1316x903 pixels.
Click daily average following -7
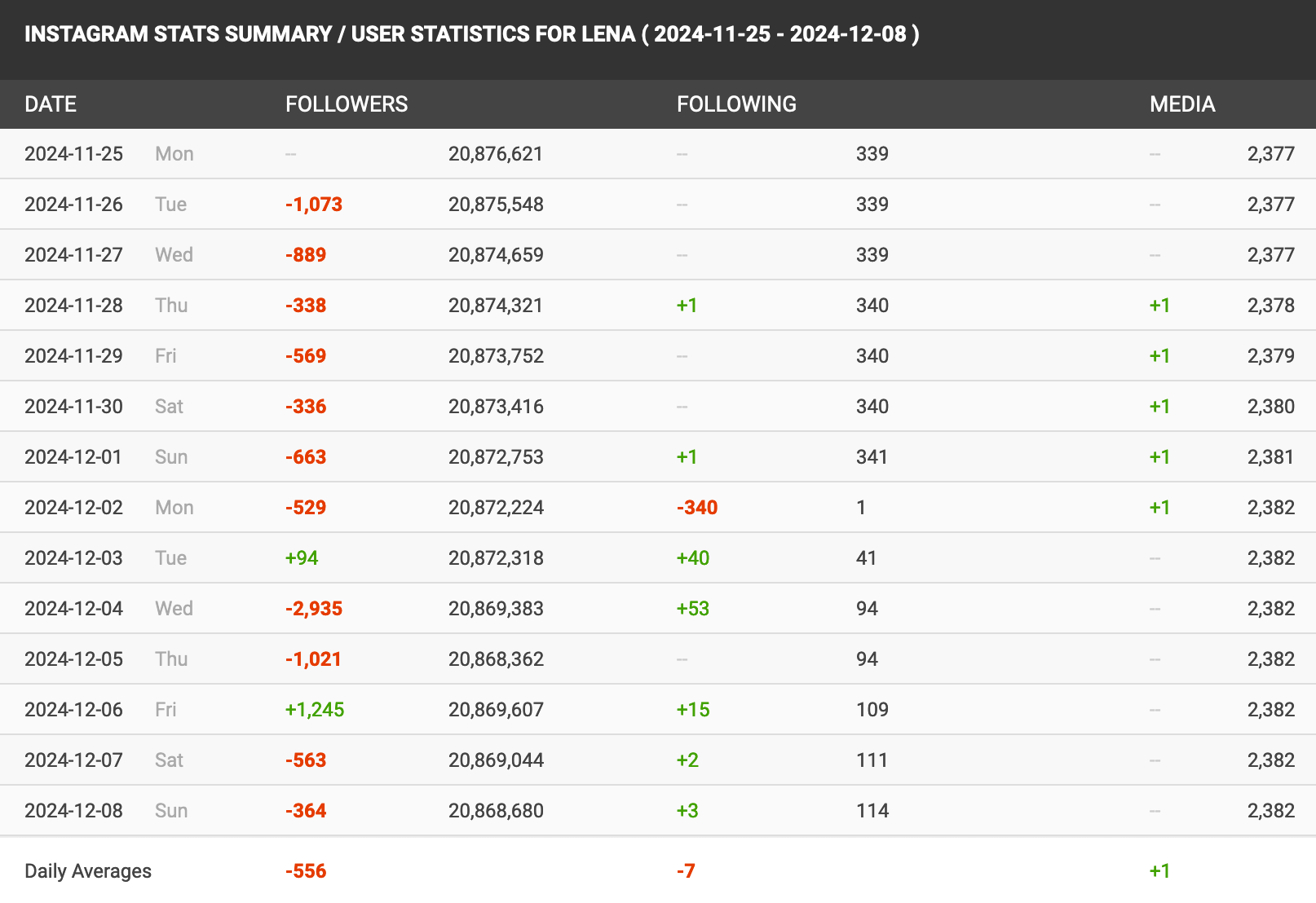[x=686, y=871]
